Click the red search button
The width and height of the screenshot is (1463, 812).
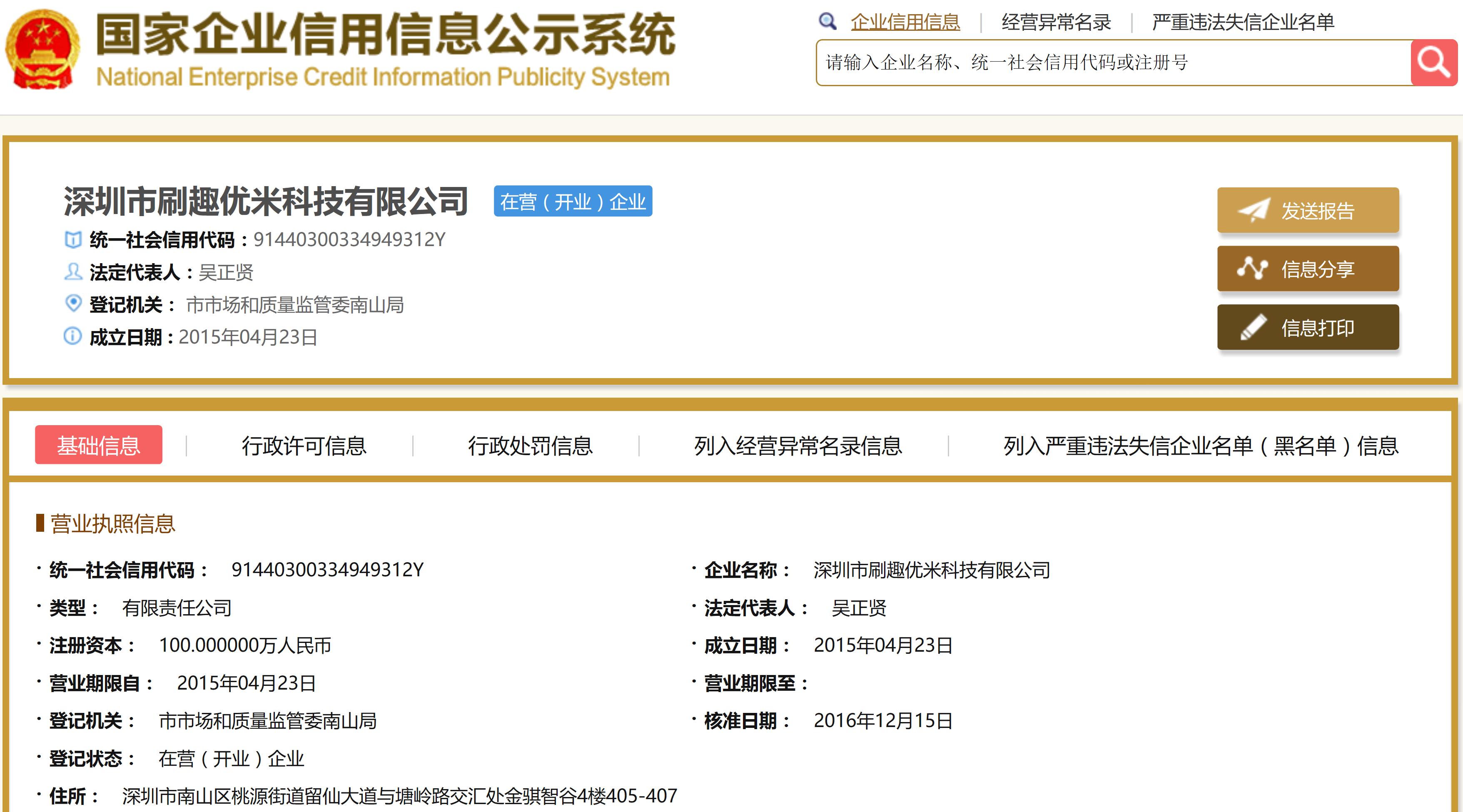click(1433, 62)
